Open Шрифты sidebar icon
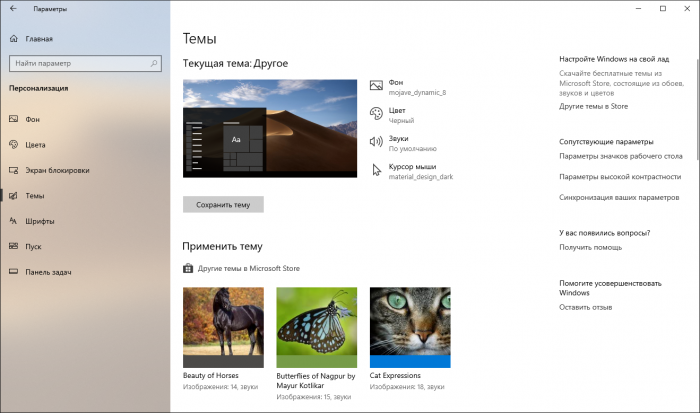Screen dimensions: 700x413 coord(14,221)
